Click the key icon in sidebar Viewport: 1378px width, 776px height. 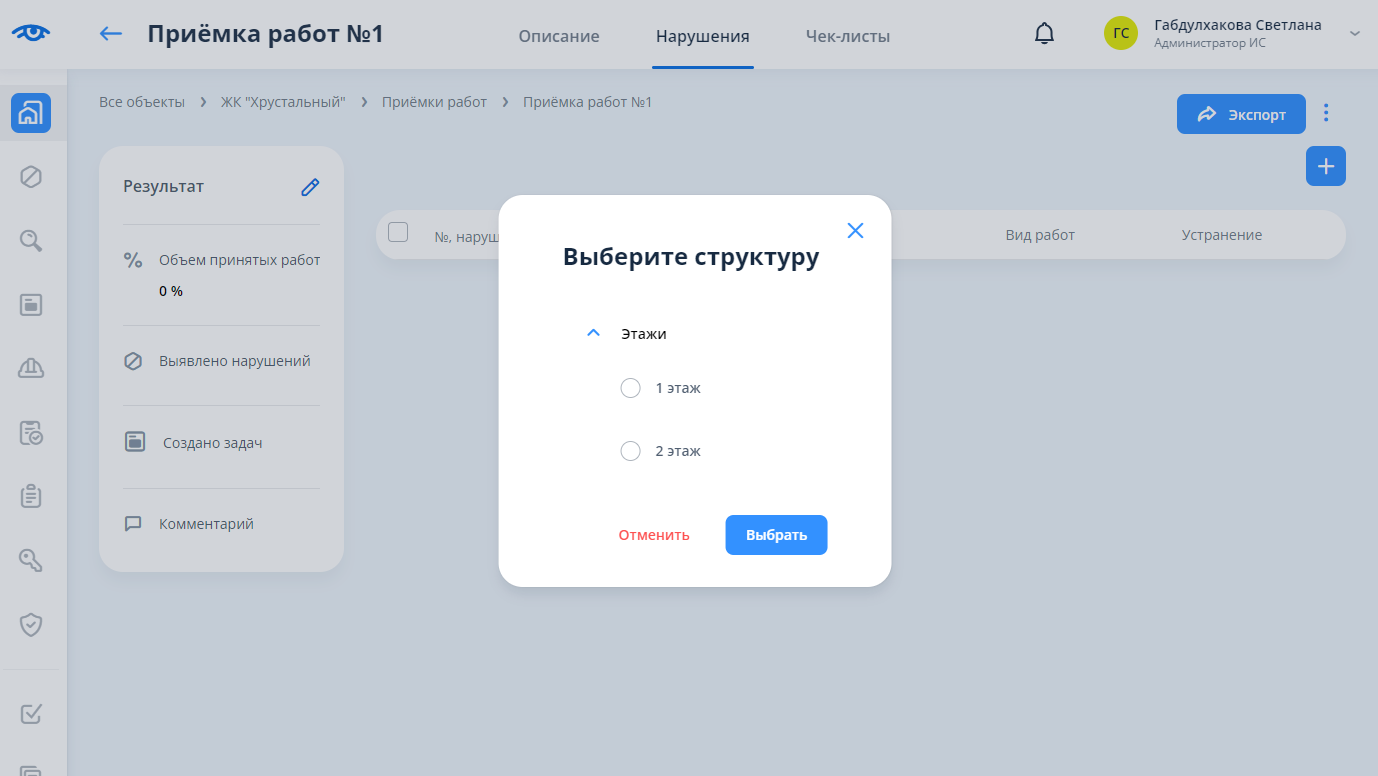click(x=31, y=560)
